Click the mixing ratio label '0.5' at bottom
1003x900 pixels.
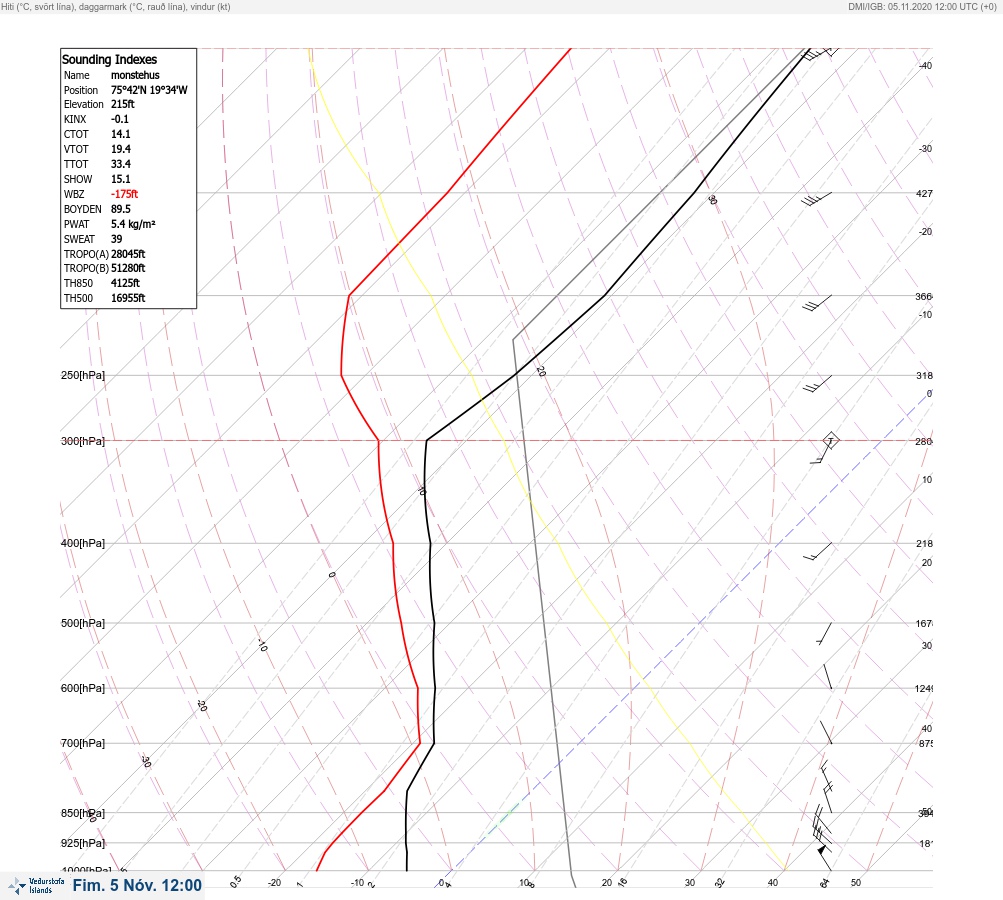point(236,881)
